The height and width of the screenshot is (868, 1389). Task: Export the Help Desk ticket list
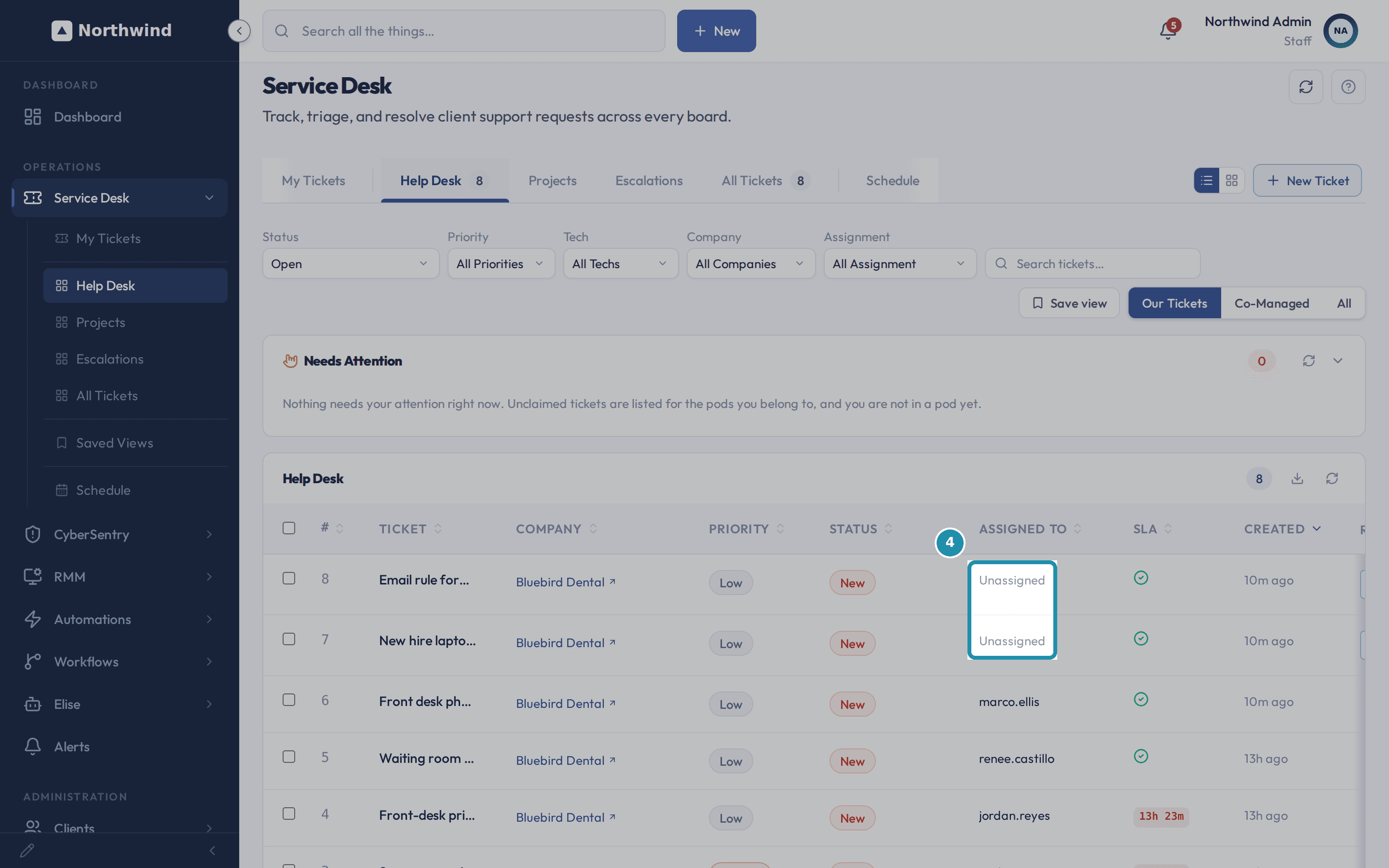pyautogui.click(x=1297, y=478)
